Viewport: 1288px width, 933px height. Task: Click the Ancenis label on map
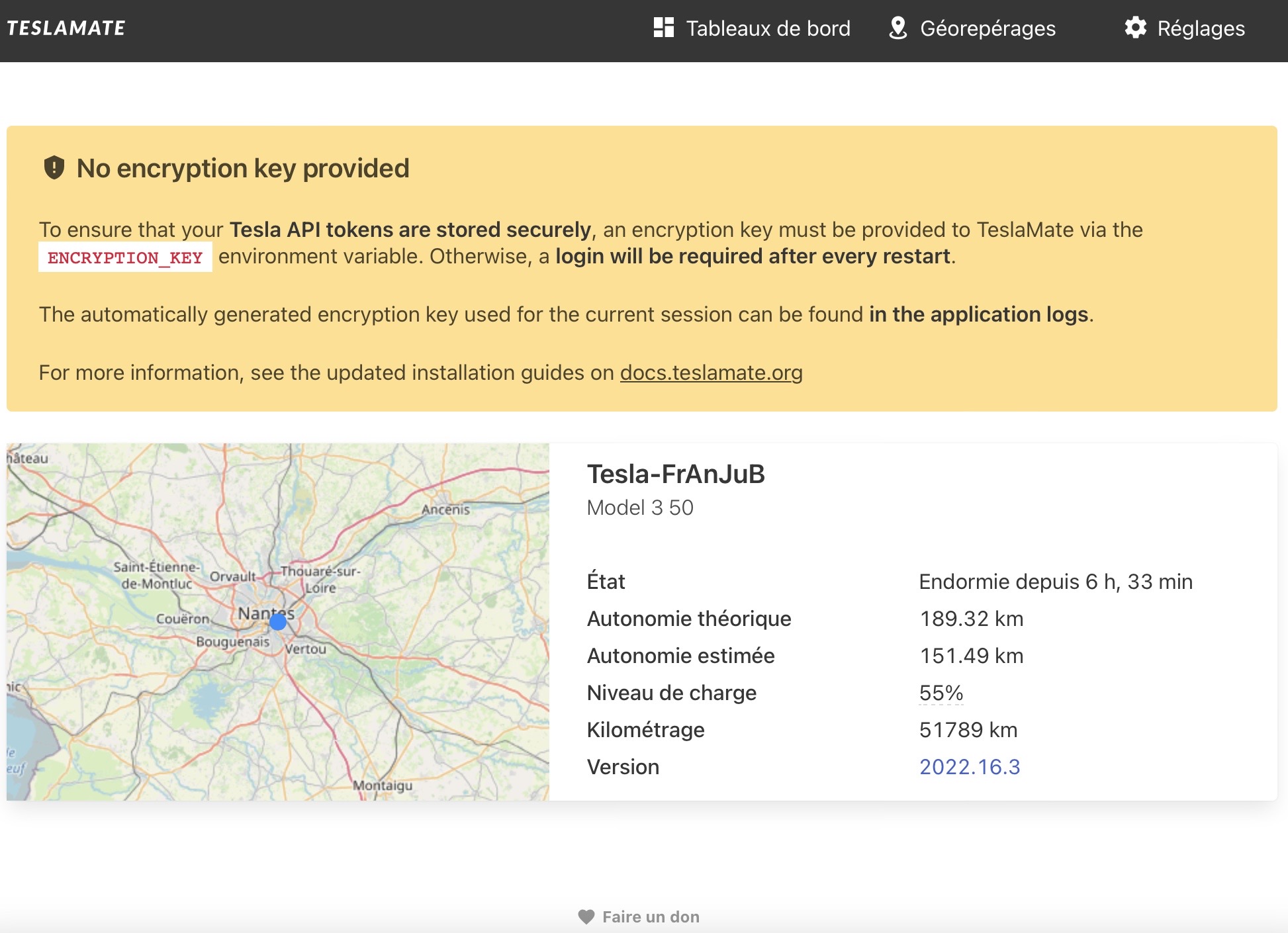445,510
